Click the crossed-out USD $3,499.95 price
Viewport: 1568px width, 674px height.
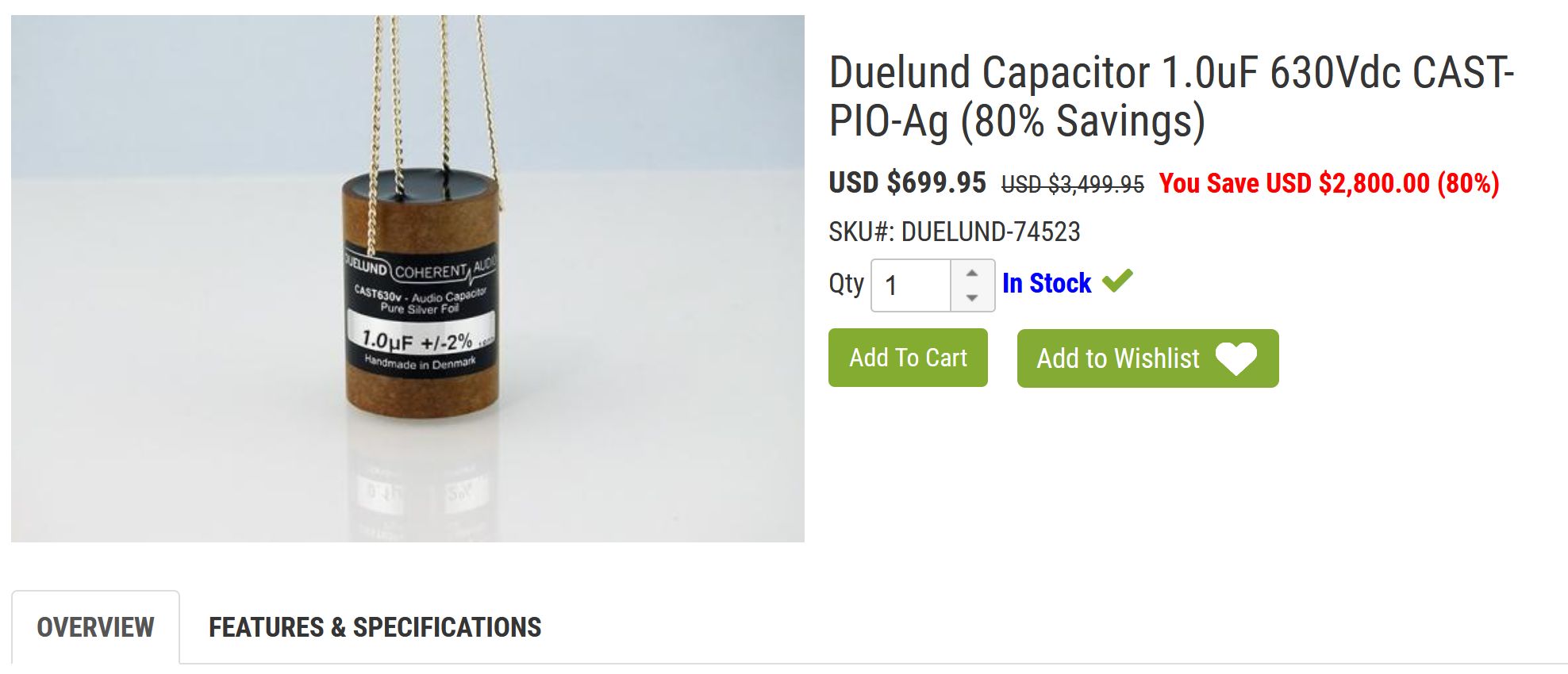click(1073, 185)
